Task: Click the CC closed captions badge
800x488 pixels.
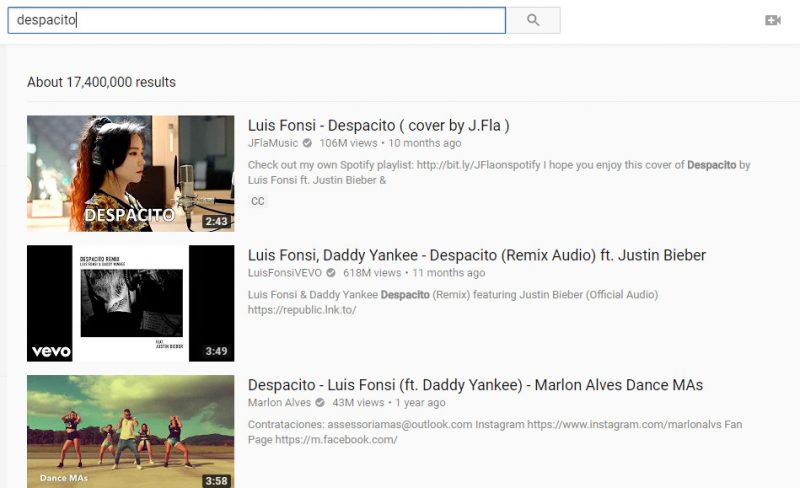Action: coord(258,201)
